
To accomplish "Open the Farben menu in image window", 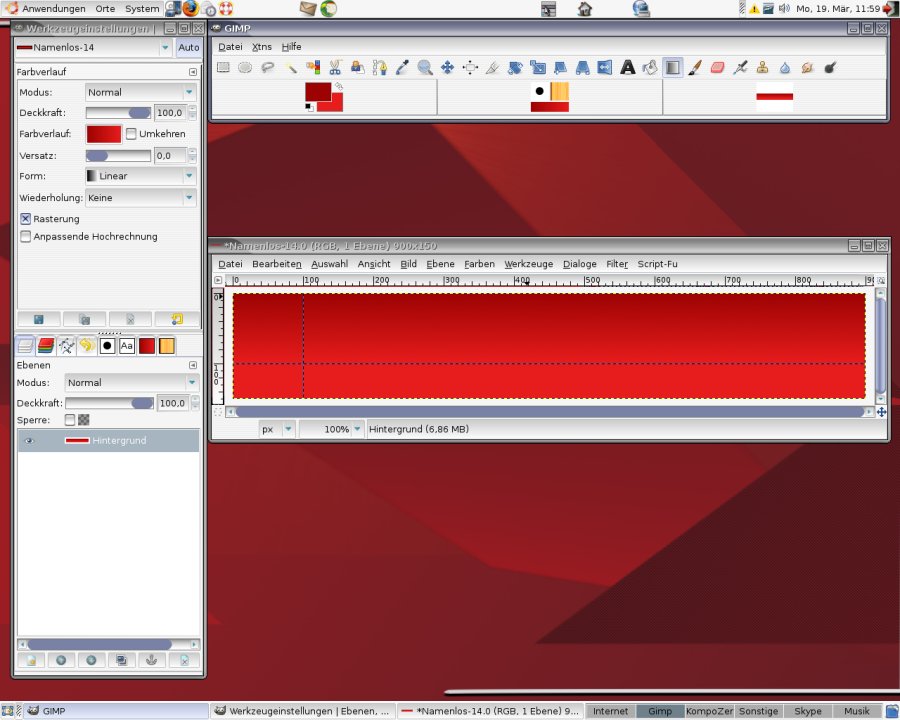I will point(479,264).
